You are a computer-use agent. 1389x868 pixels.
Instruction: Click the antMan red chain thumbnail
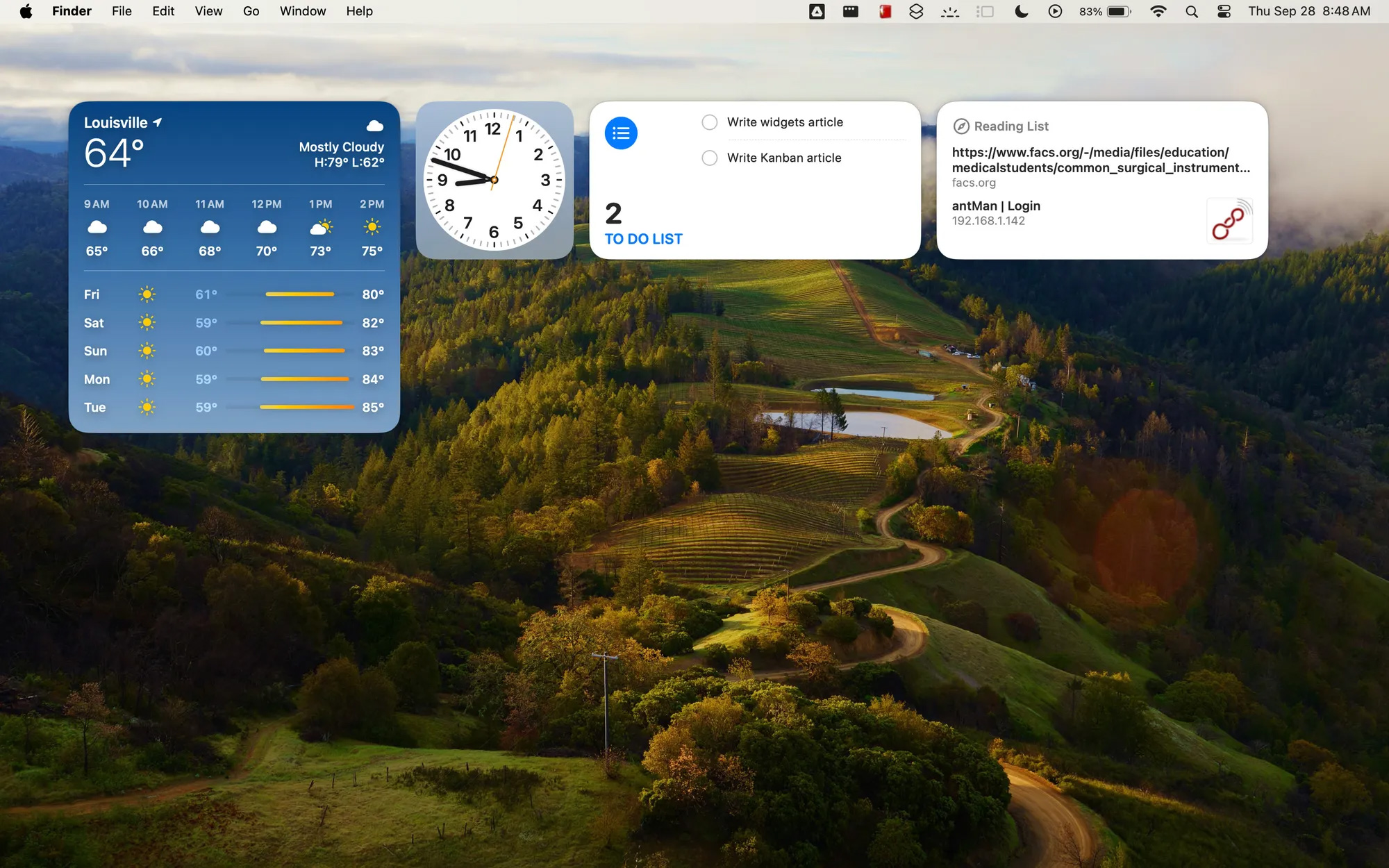click(1229, 221)
